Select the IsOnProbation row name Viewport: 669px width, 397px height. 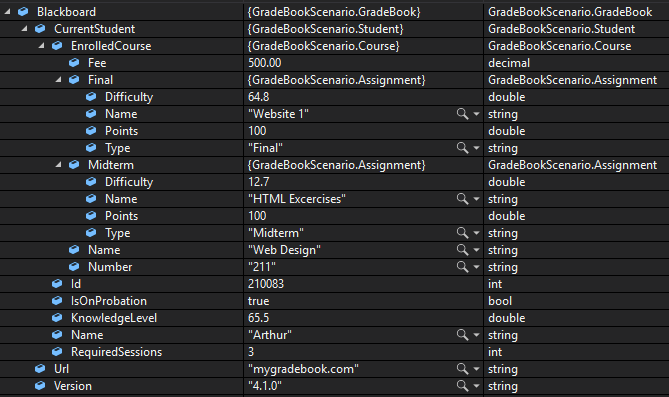point(109,301)
